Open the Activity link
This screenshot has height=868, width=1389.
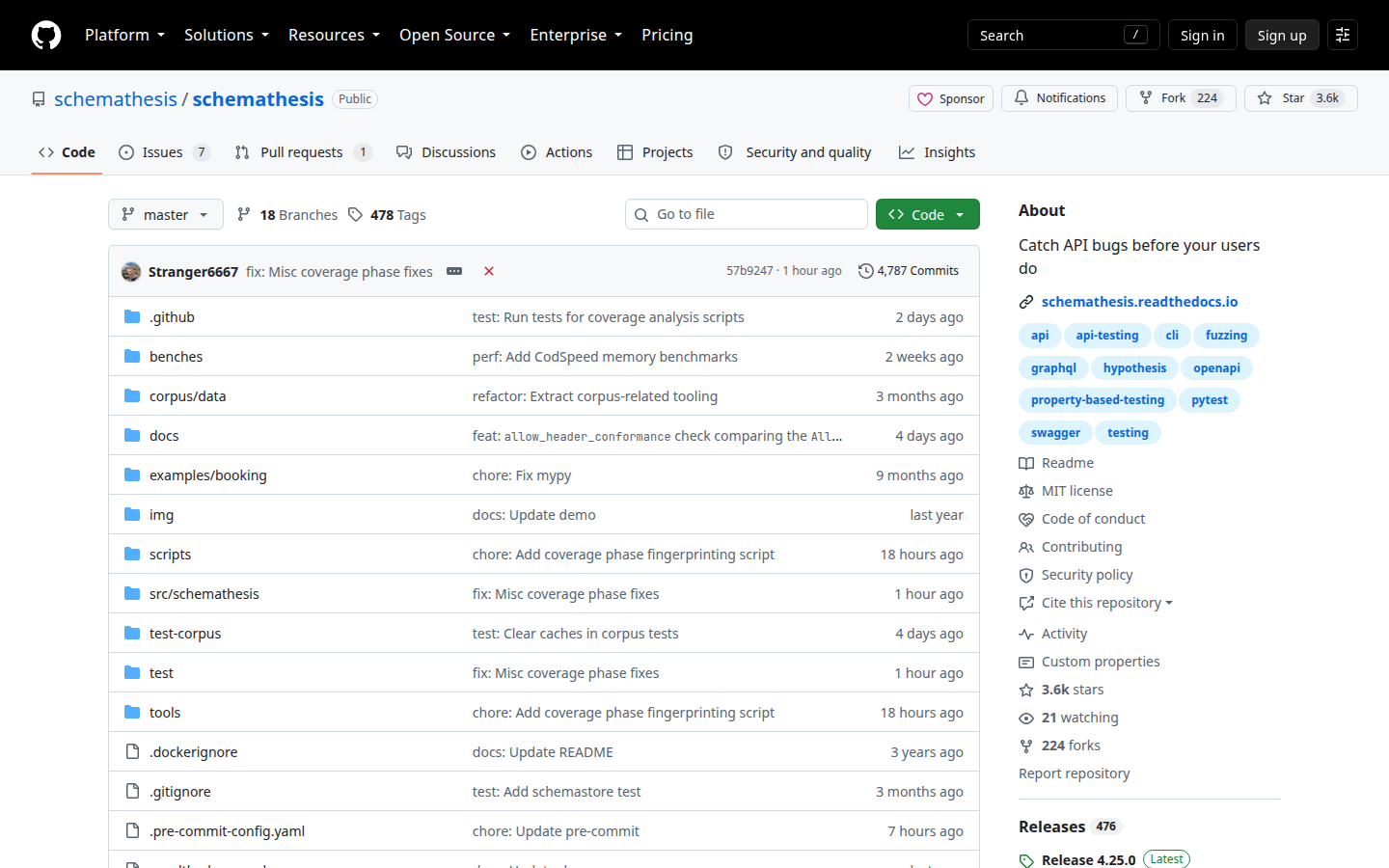pyautogui.click(x=1053, y=634)
